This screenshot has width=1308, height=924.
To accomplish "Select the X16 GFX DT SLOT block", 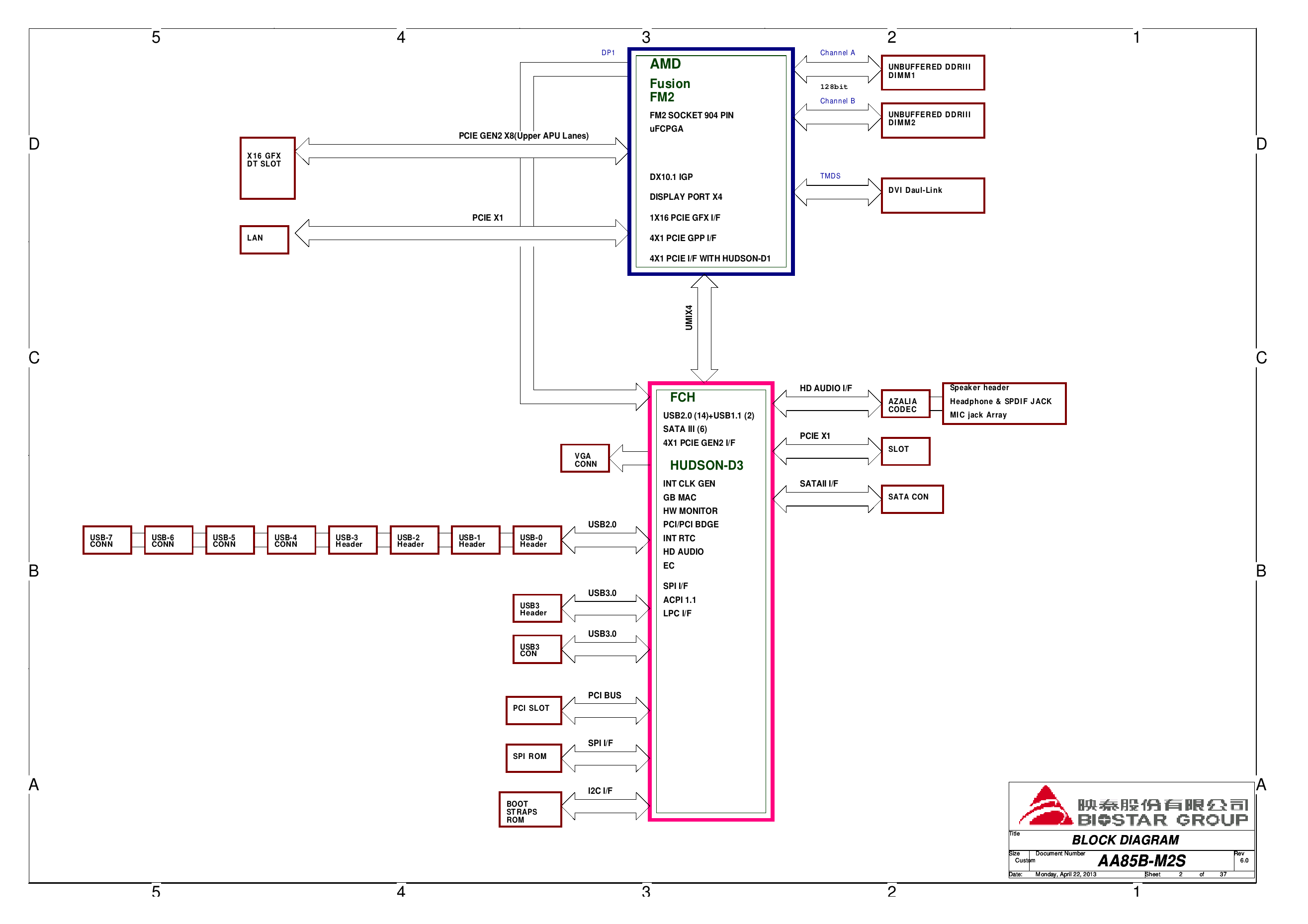I will (267, 168).
